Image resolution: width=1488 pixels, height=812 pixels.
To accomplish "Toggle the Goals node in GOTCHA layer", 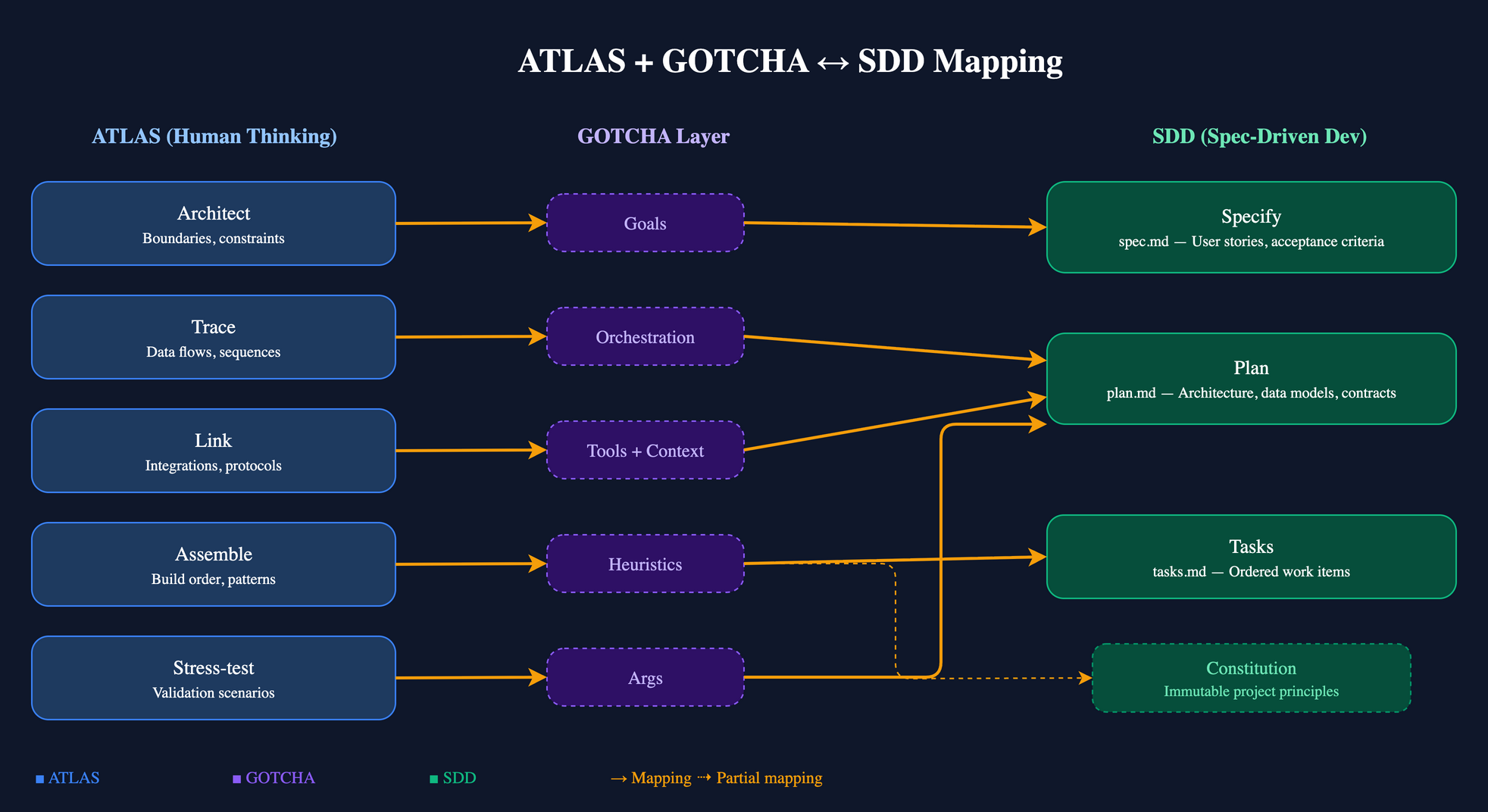I will click(x=645, y=223).
